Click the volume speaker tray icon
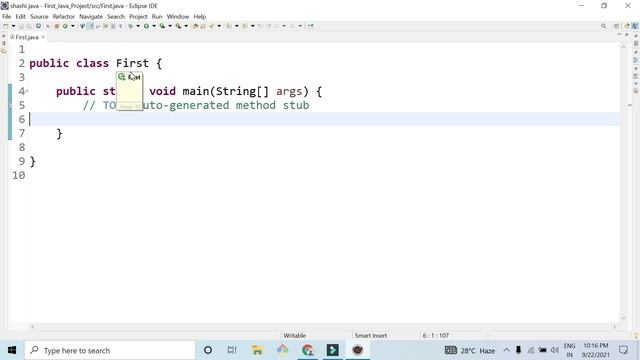640x360 pixels. tap(554, 350)
